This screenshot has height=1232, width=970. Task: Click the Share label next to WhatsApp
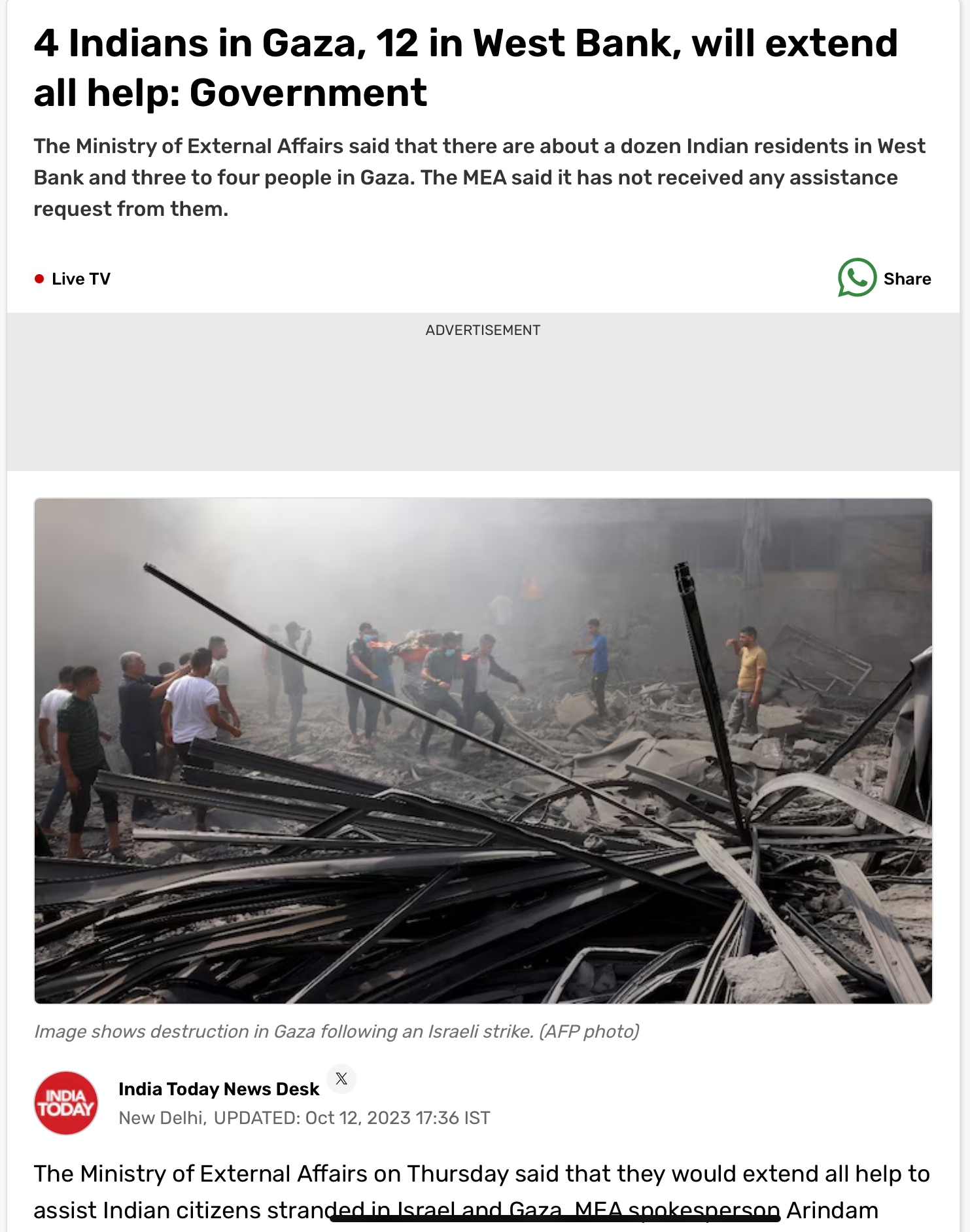907,279
